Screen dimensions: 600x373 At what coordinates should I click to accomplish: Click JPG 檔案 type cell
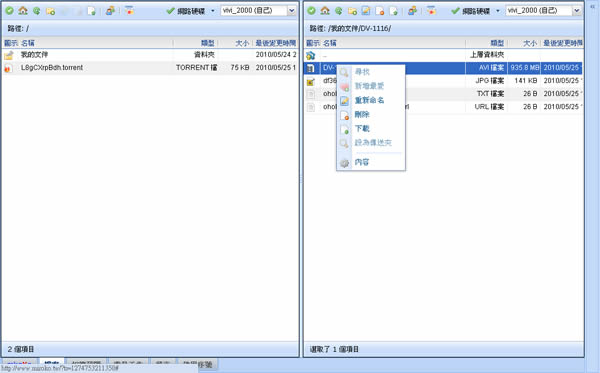pos(490,81)
